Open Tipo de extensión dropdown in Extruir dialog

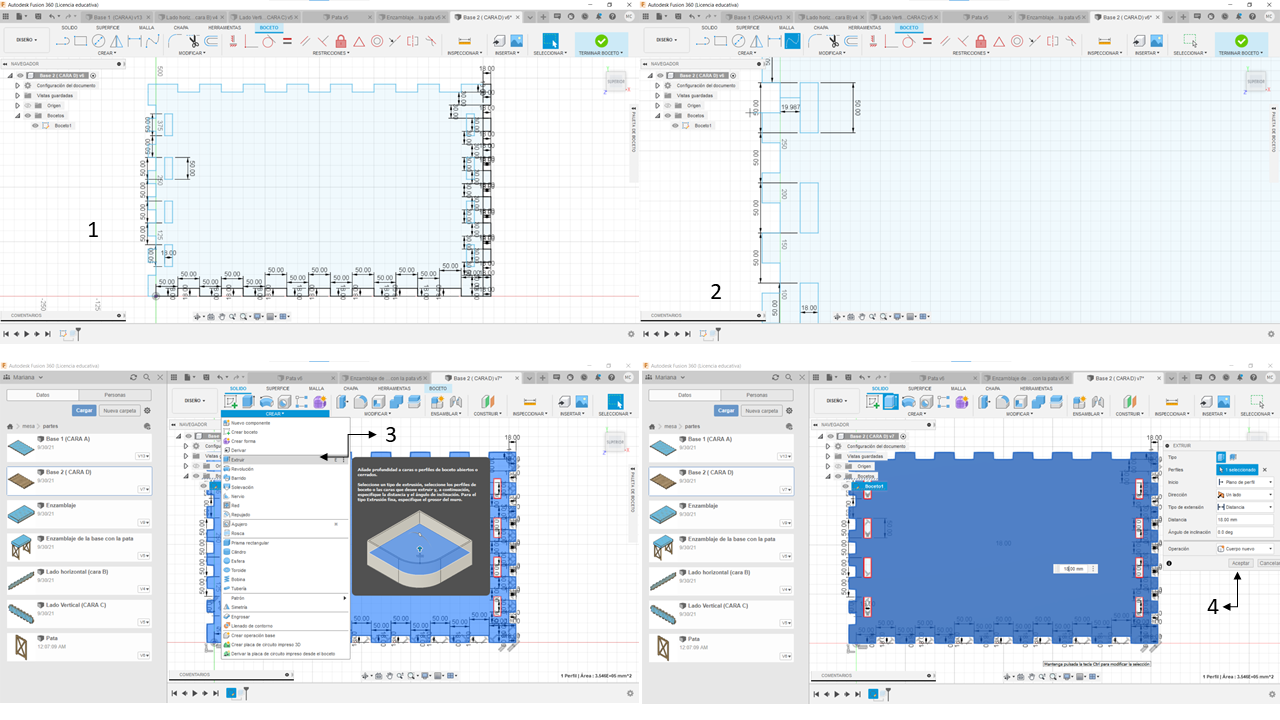tap(1246, 507)
